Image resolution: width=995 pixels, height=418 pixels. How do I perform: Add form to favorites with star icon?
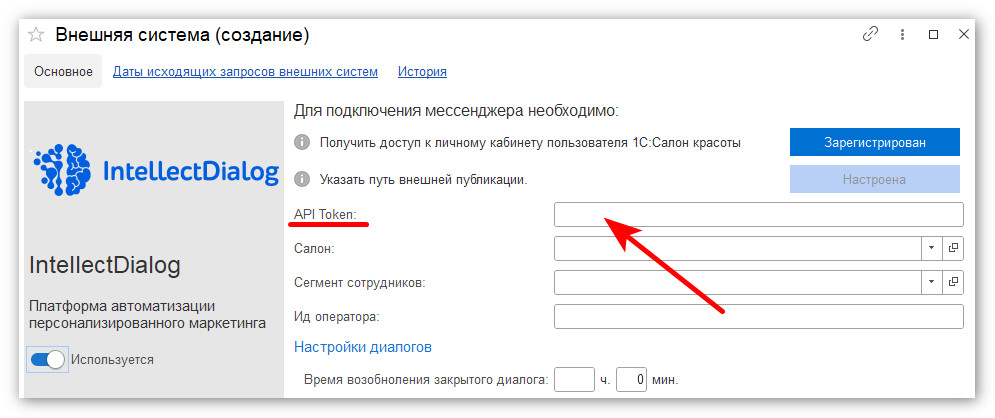tap(36, 35)
